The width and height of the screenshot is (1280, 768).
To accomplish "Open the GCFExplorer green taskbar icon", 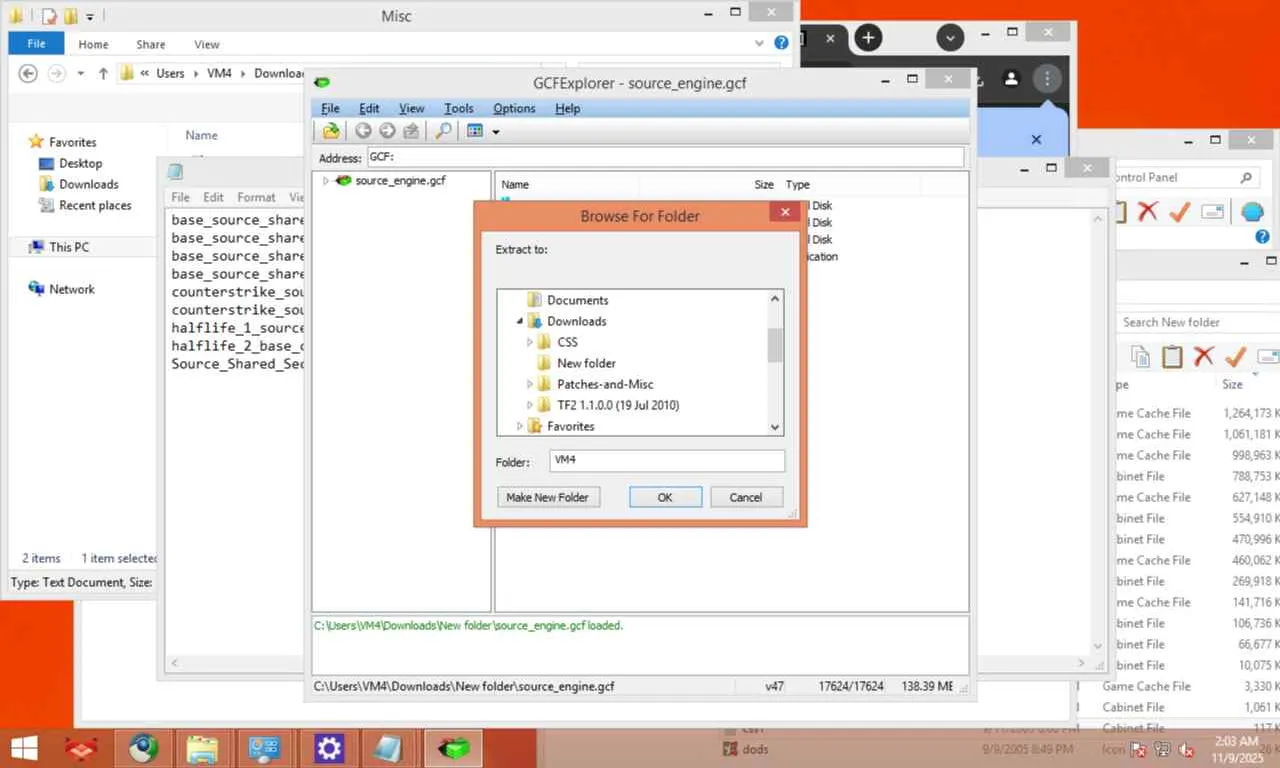I will (x=454, y=748).
